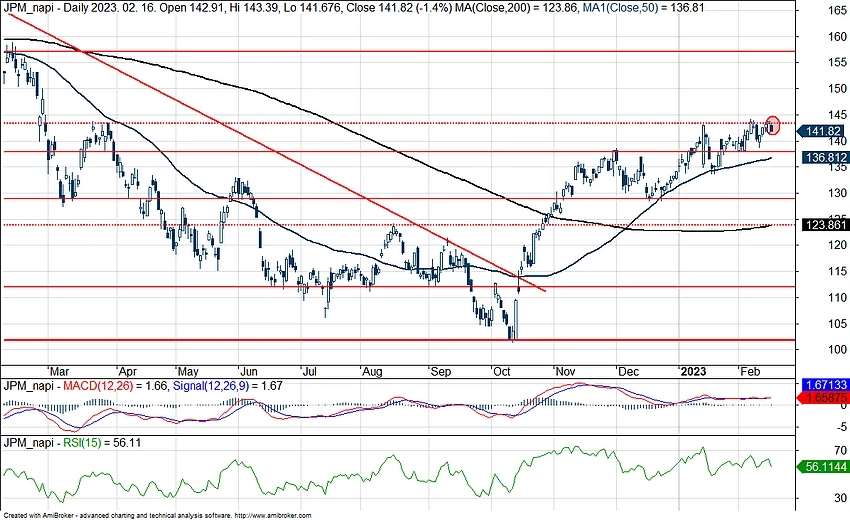This screenshot has width=850, height=520.
Task: Click the 145 price axis label
Action: pos(837,115)
